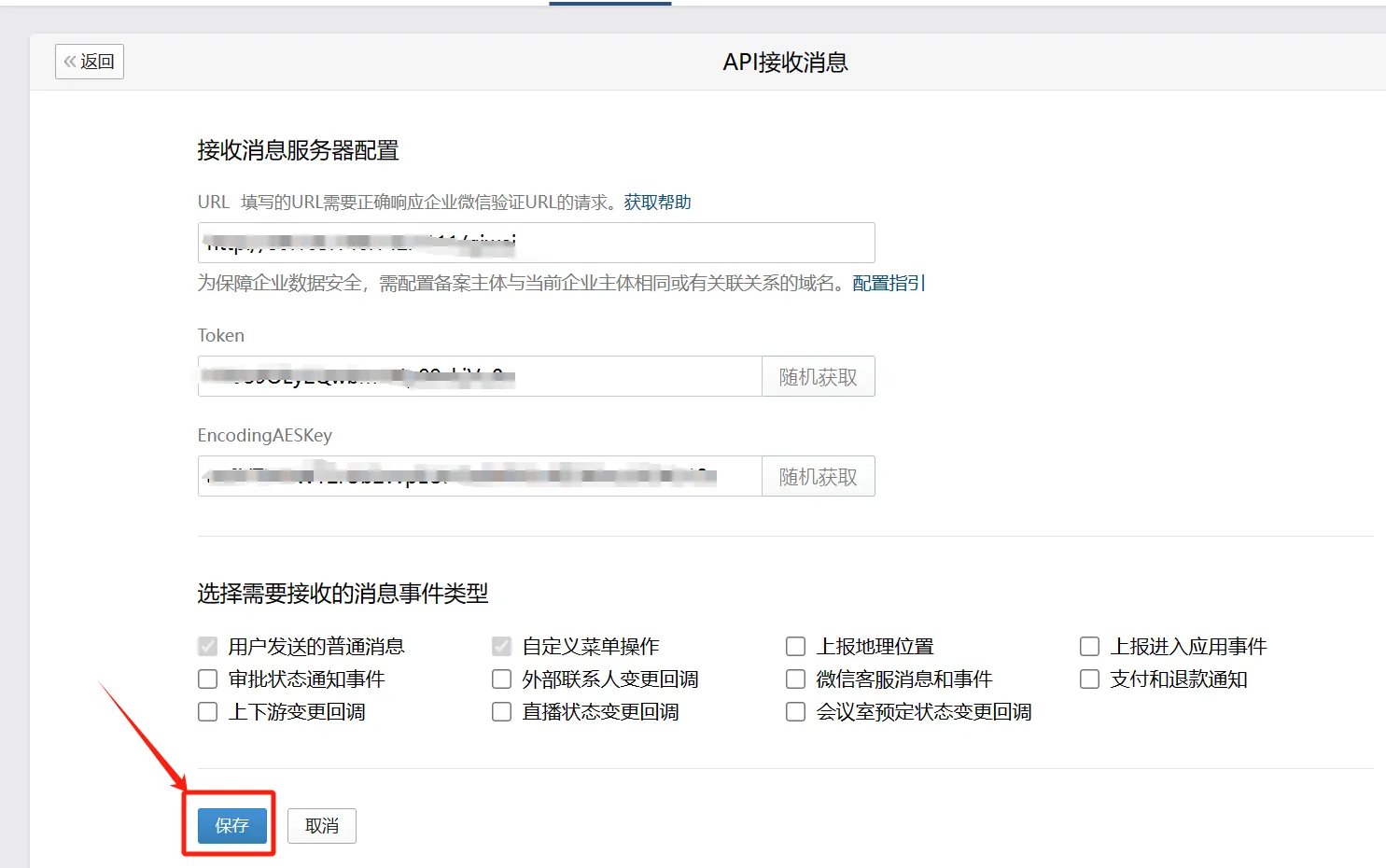
Task: Check 外部联系人变更回调 option
Action: click(x=502, y=679)
